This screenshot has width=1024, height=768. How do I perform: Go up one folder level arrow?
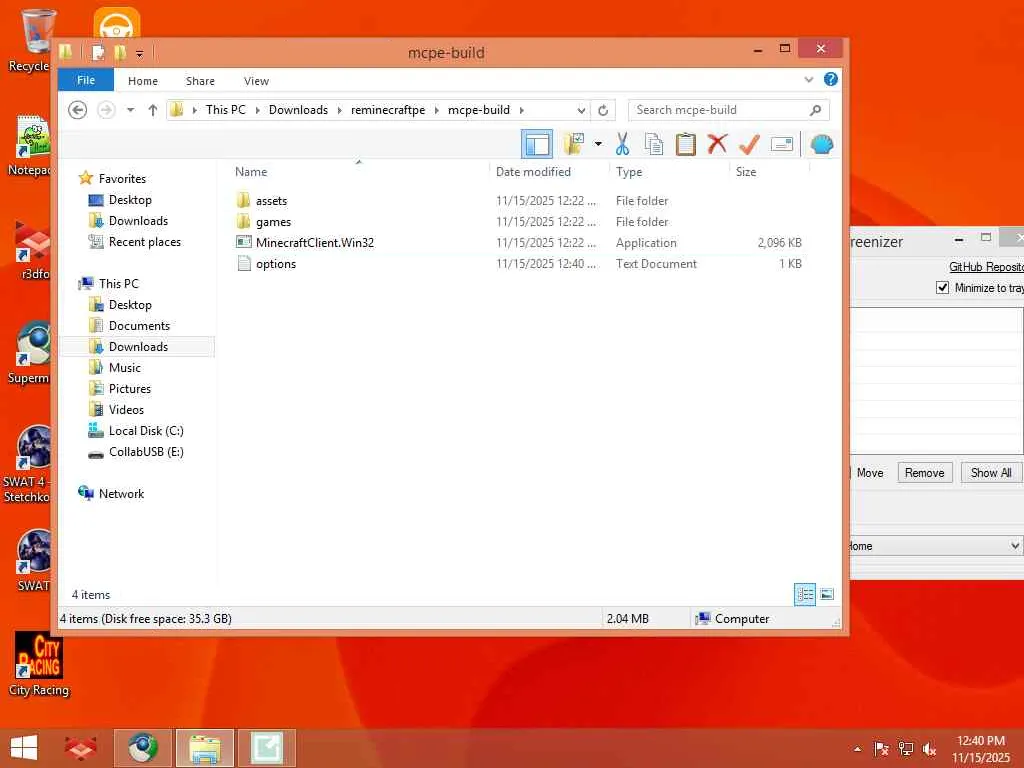152,110
